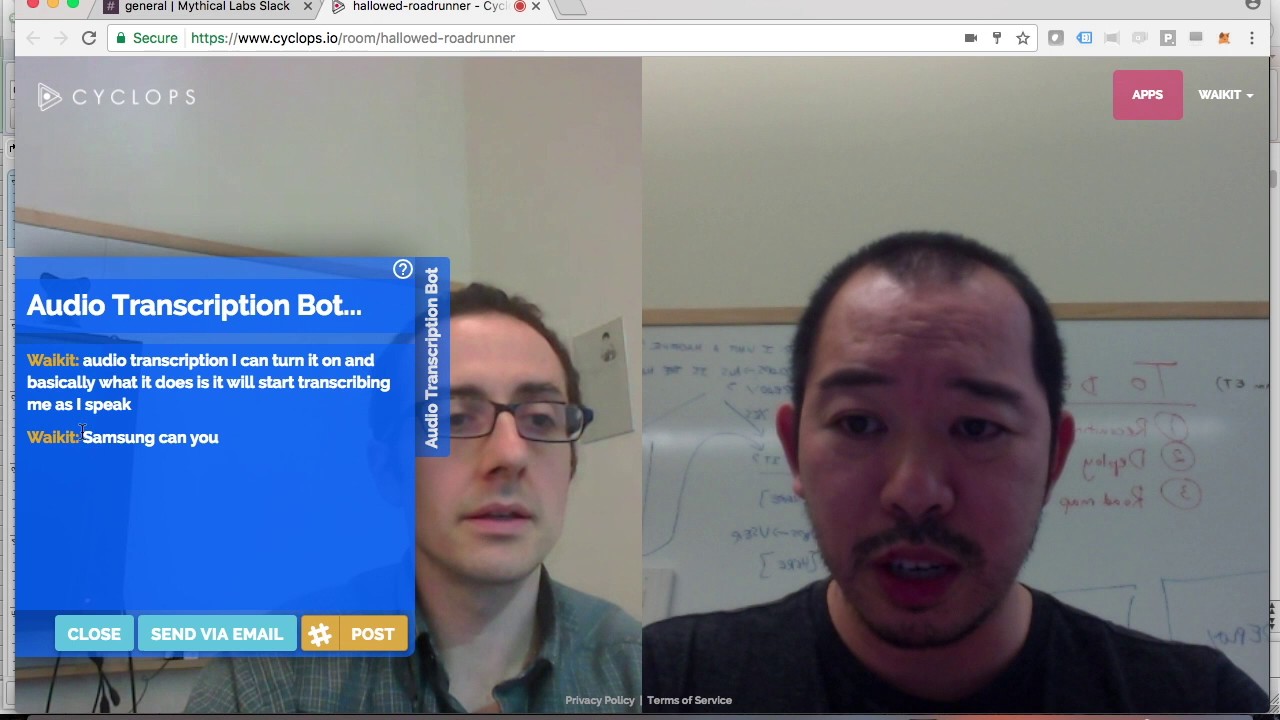
Task: Click the monitor extension icon beside MetaMask
Action: (1196, 38)
